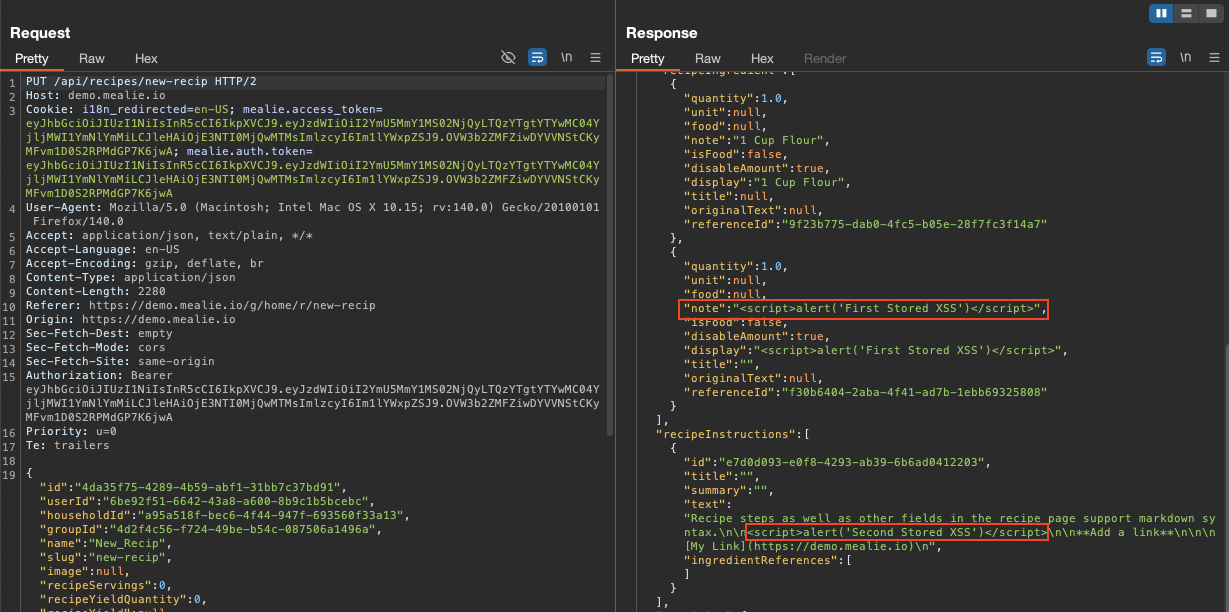Click the "slug":"new-recip" line
This screenshot has width=1229, height=612.
click(105, 557)
